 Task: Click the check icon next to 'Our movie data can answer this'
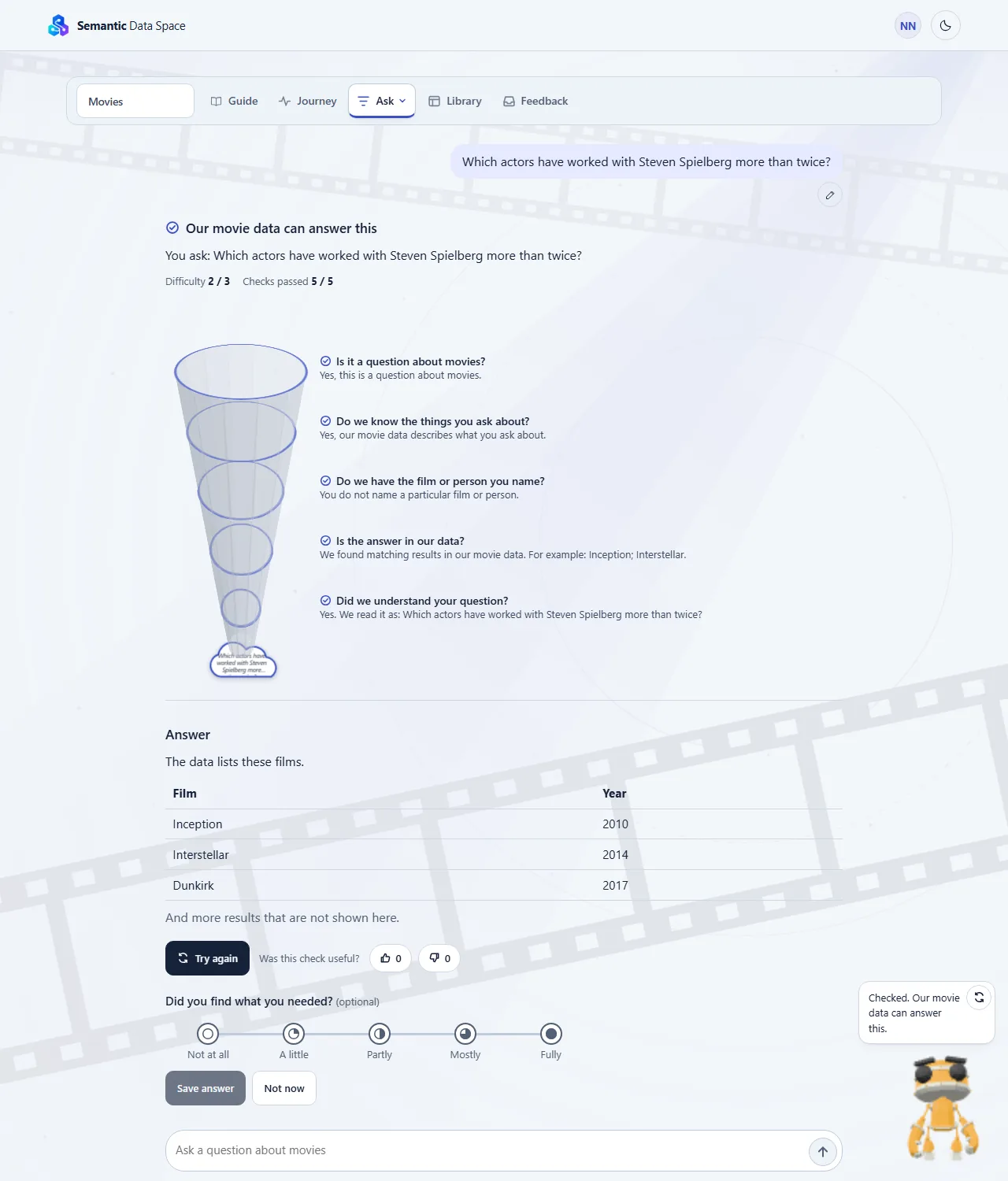click(x=172, y=228)
